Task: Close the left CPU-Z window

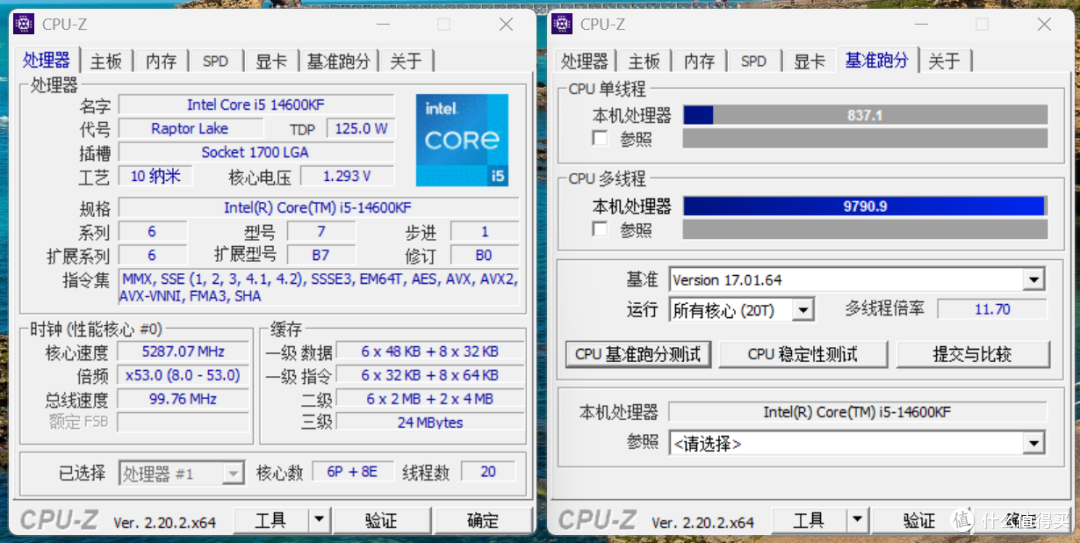Action: pyautogui.click(x=506, y=24)
